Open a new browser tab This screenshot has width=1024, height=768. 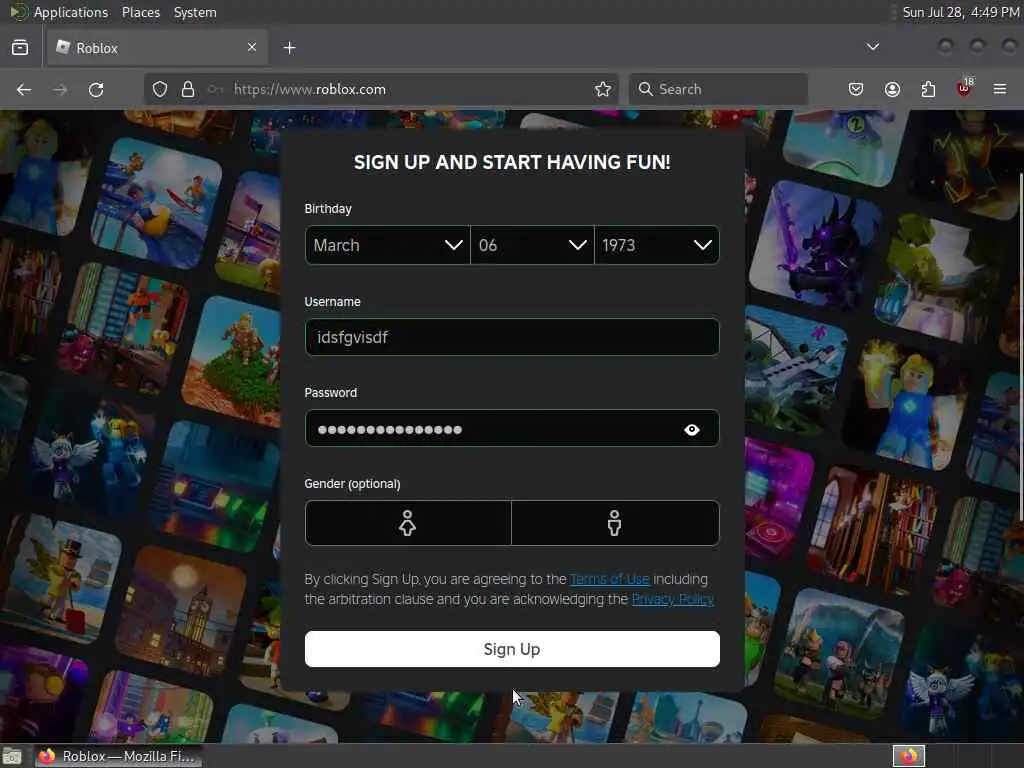tap(289, 48)
